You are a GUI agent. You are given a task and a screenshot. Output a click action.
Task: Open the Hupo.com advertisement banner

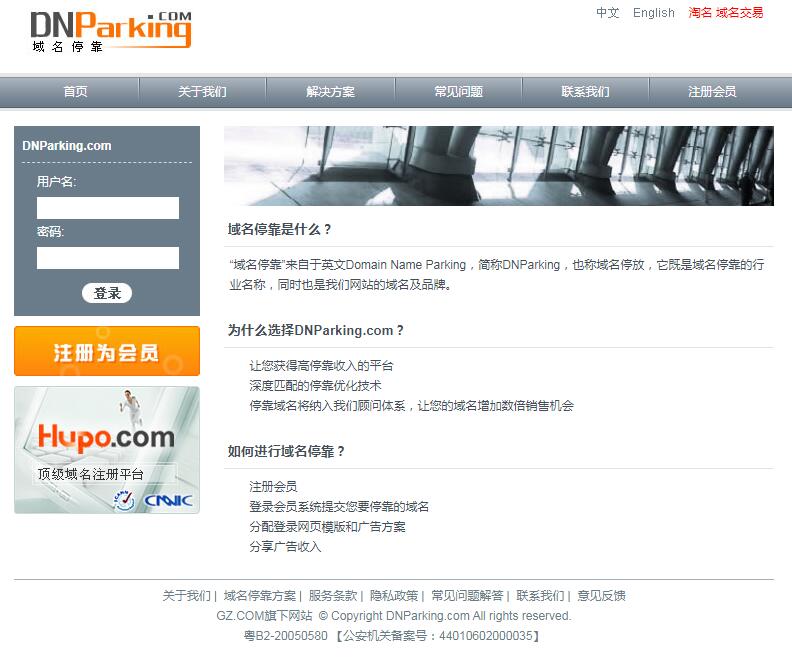pyautogui.click(x=107, y=450)
